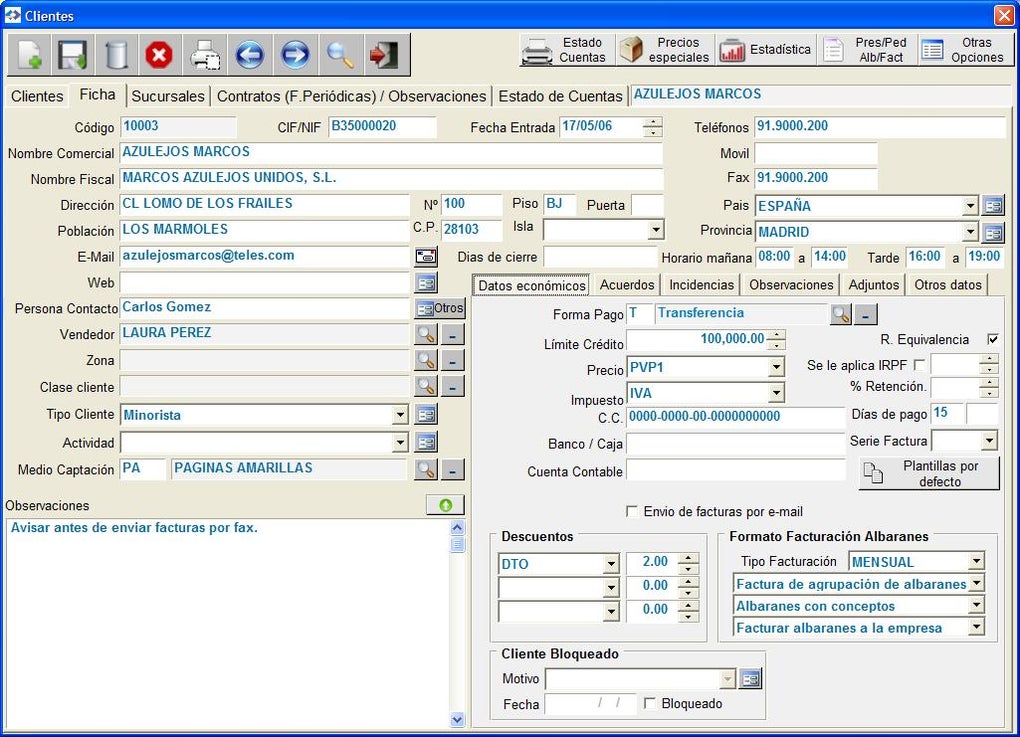
Task: Open Estado Cuentas
Action: pyautogui.click(x=567, y=50)
